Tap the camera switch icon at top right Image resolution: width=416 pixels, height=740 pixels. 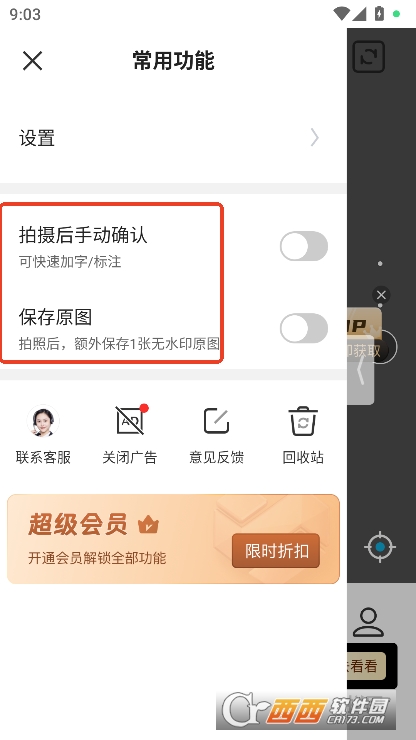pyautogui.click(x=369, y=57)
